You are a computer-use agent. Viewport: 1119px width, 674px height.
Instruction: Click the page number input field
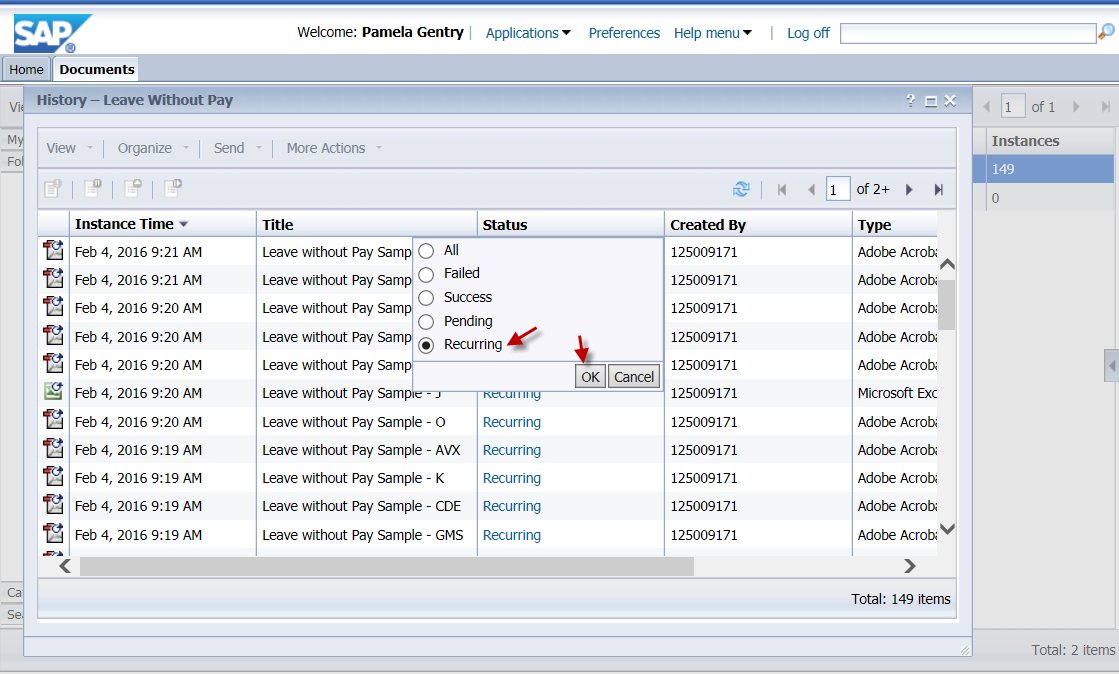[838, 189]
